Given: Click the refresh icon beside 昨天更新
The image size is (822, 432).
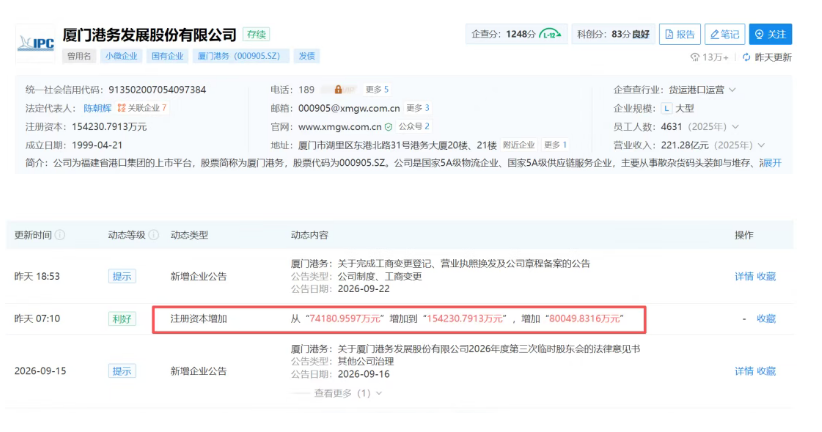Looking at the screenshot, I should pos(746,57).
